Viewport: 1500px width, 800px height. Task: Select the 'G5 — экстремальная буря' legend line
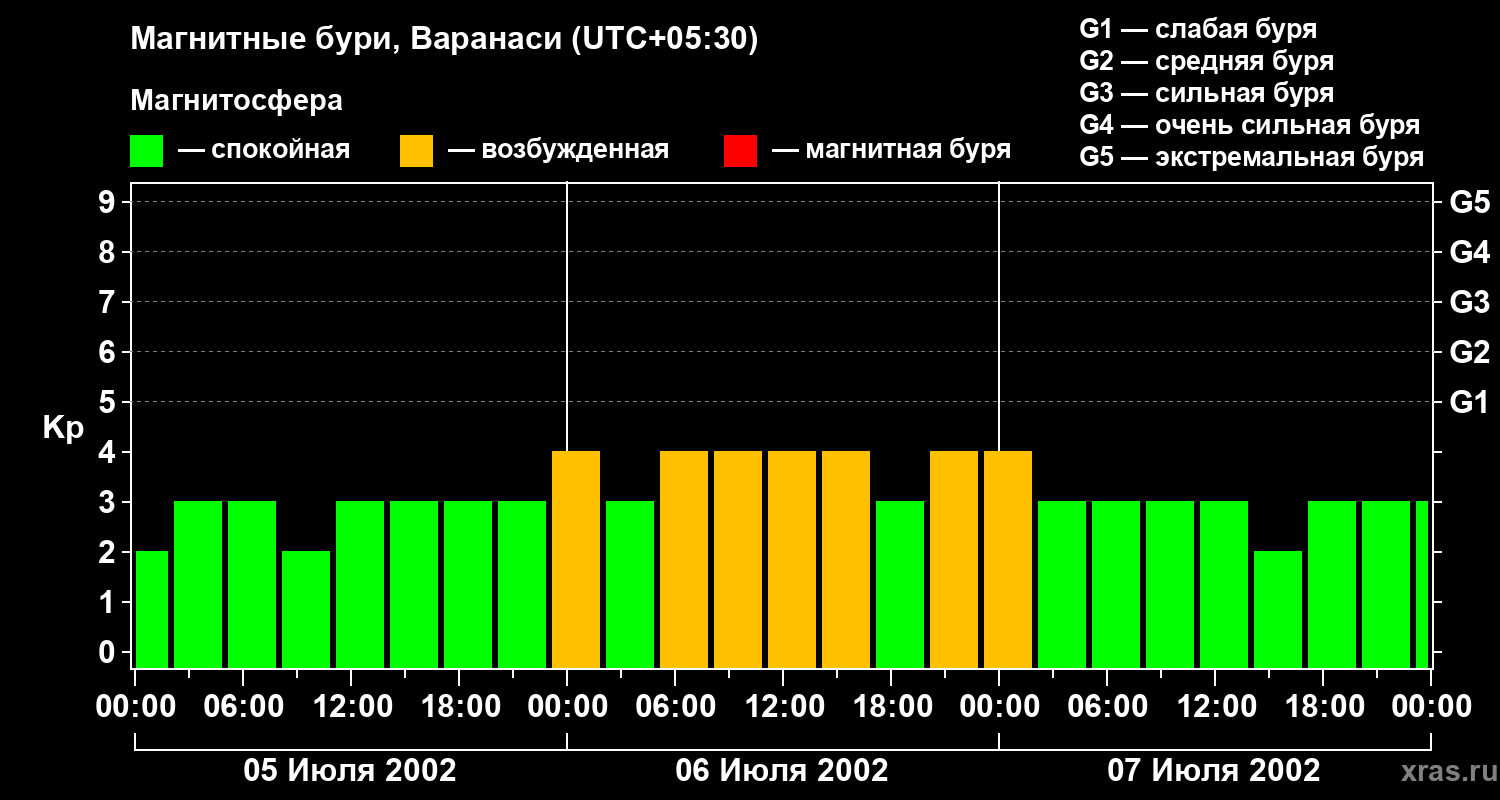point(1252,157)
